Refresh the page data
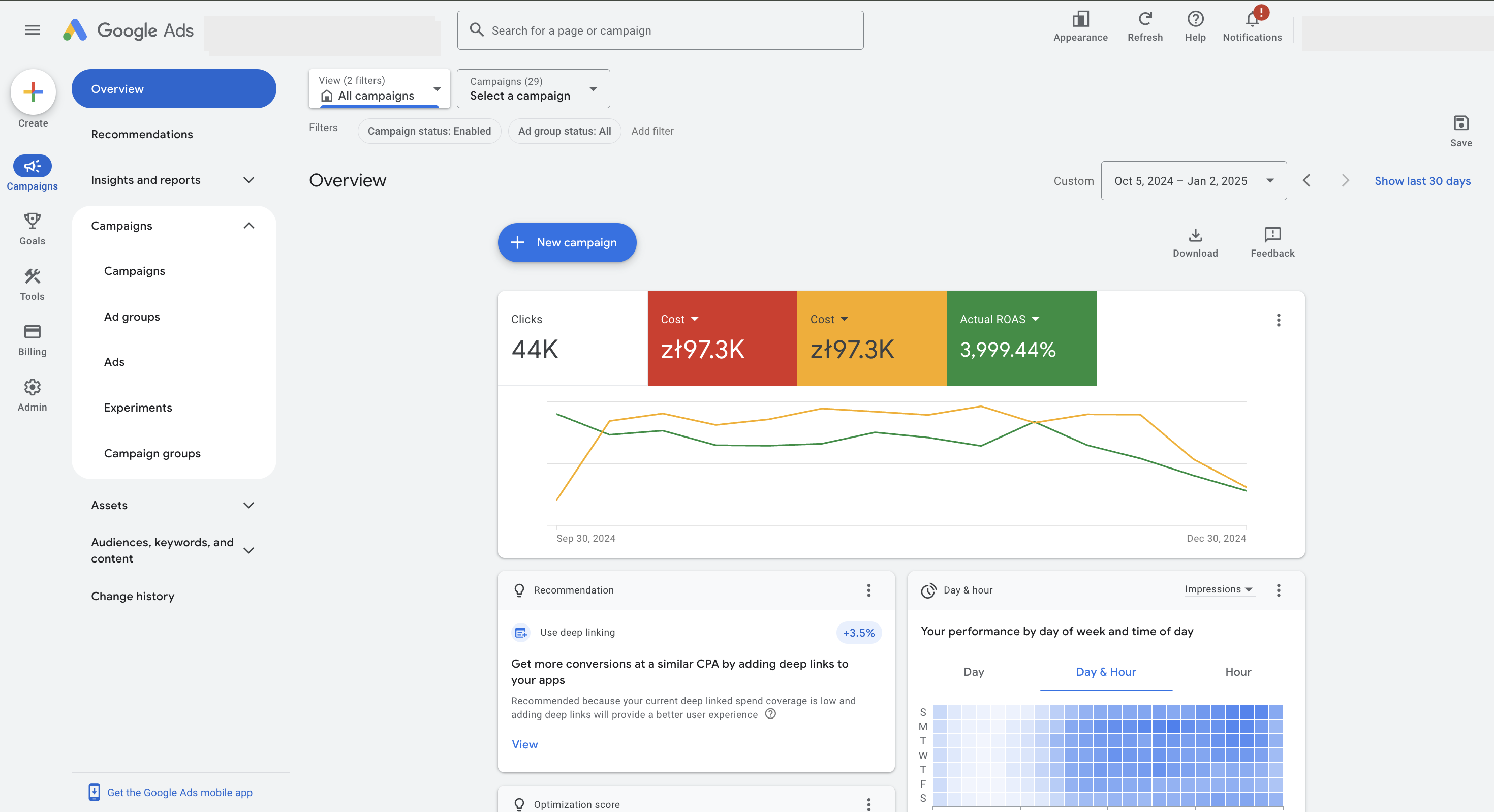The image size is (1494, 812). (x=1145, y=27)
